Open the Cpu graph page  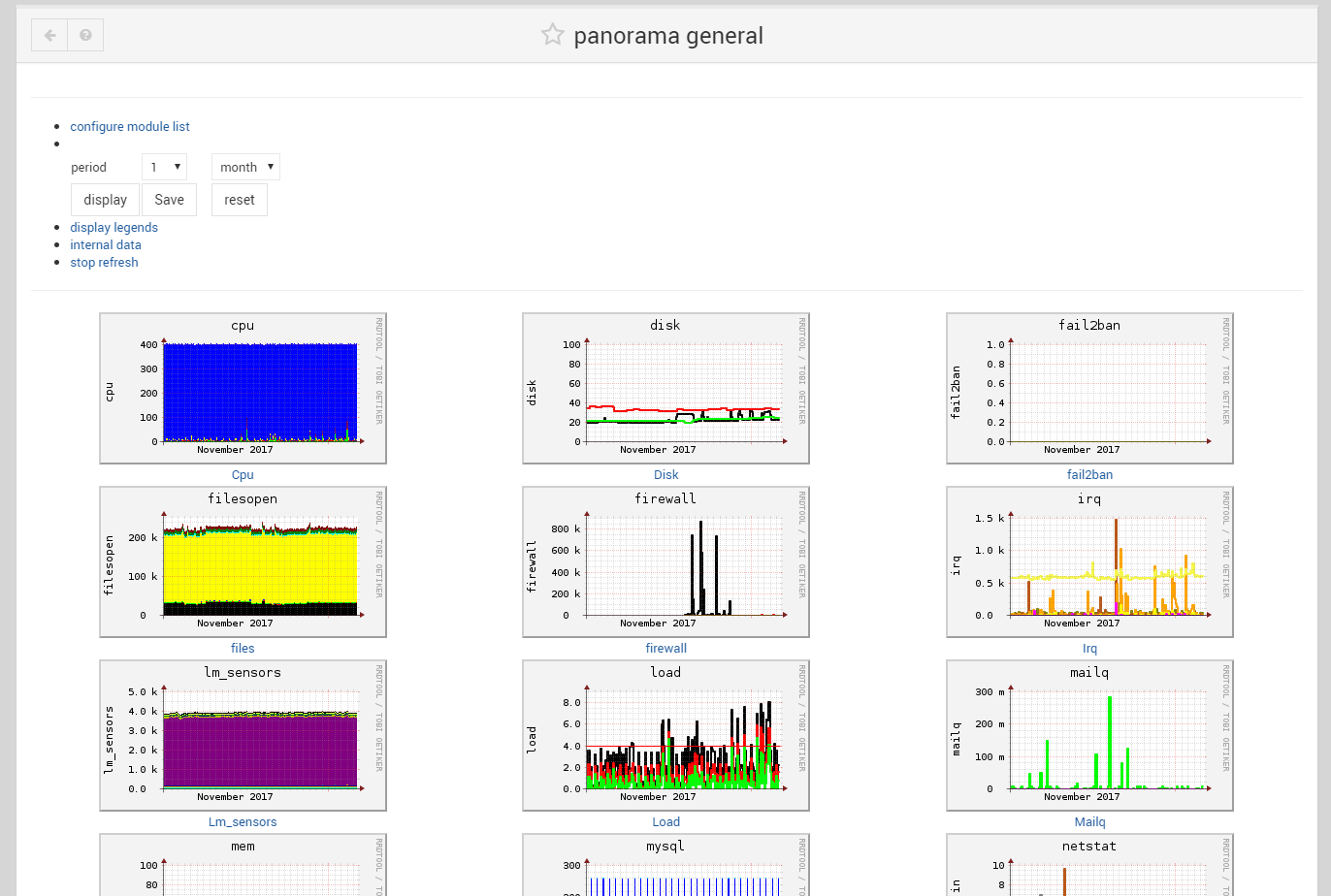(x=242, y=474)
